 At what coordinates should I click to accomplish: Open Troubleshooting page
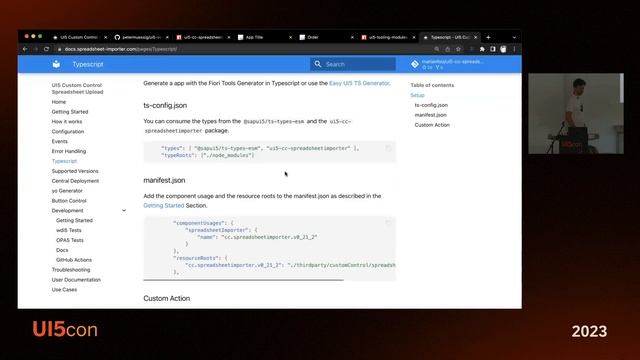tap(71, 270)
